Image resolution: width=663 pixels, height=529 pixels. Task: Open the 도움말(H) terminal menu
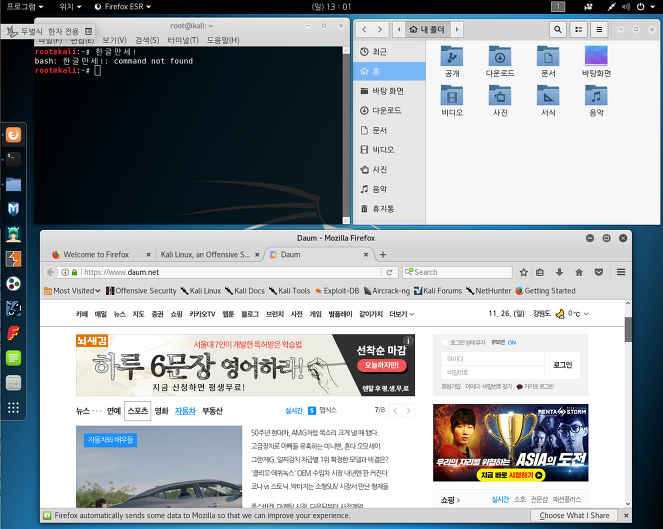pyautogui.click(x=223, y=40)
